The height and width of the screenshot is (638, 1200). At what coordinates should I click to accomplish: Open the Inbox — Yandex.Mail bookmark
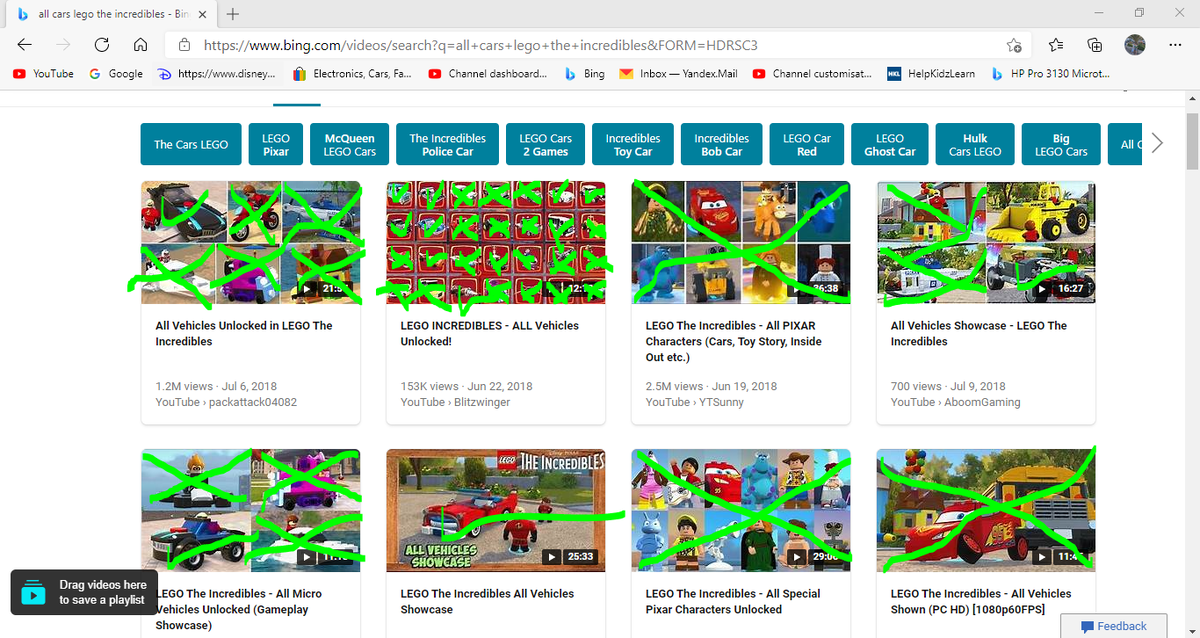coord(678,73)
